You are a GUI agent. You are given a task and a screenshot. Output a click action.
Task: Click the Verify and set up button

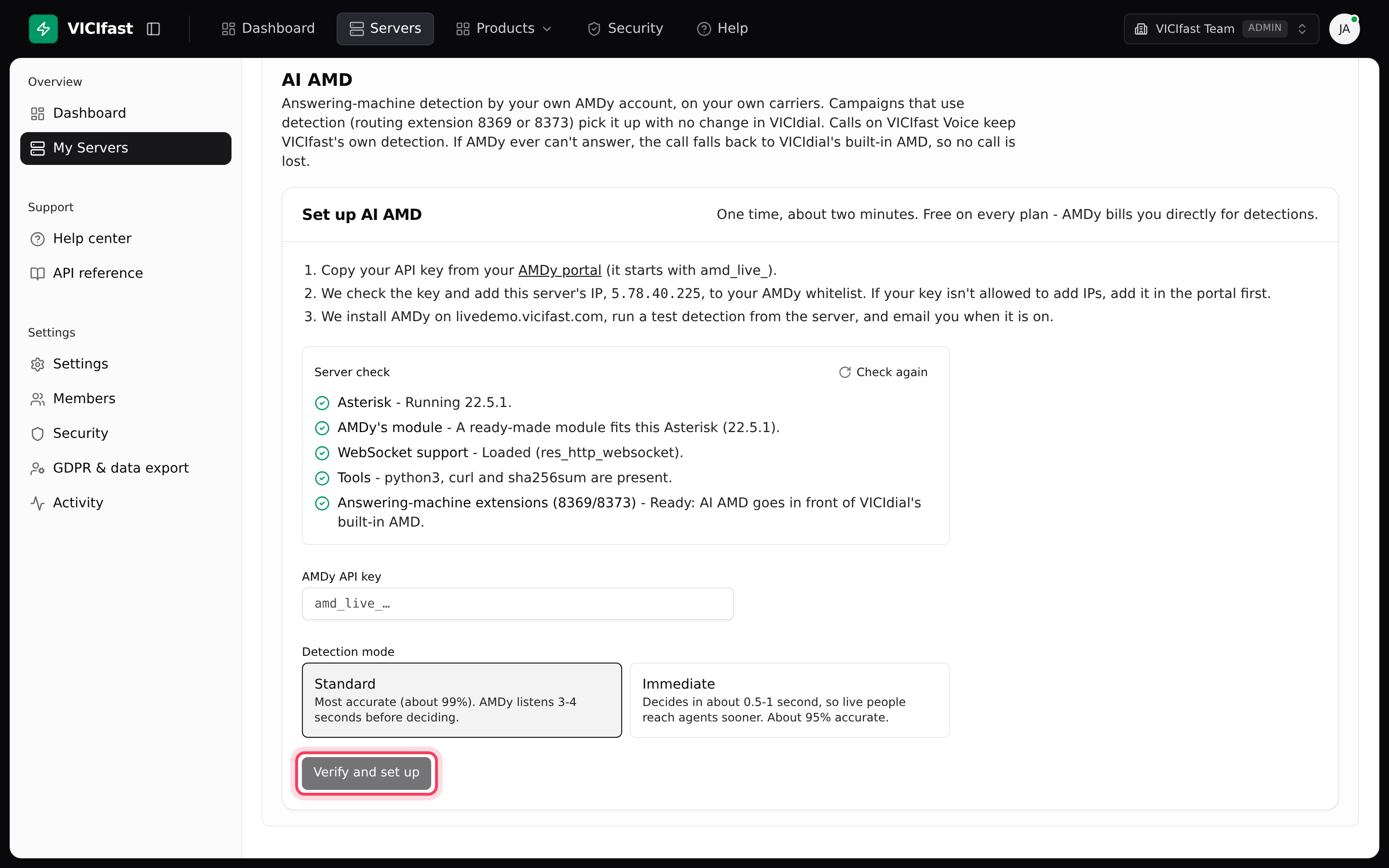366,773
